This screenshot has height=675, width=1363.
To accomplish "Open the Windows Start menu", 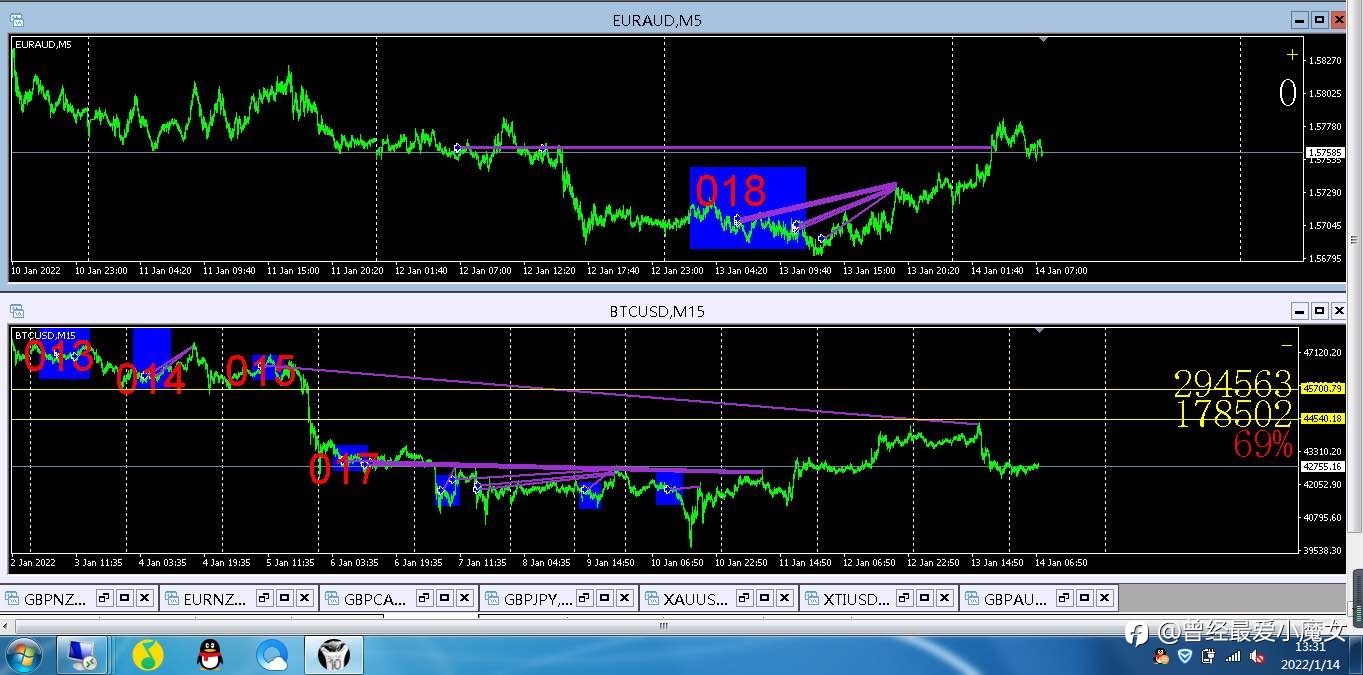I will [24, 656].
